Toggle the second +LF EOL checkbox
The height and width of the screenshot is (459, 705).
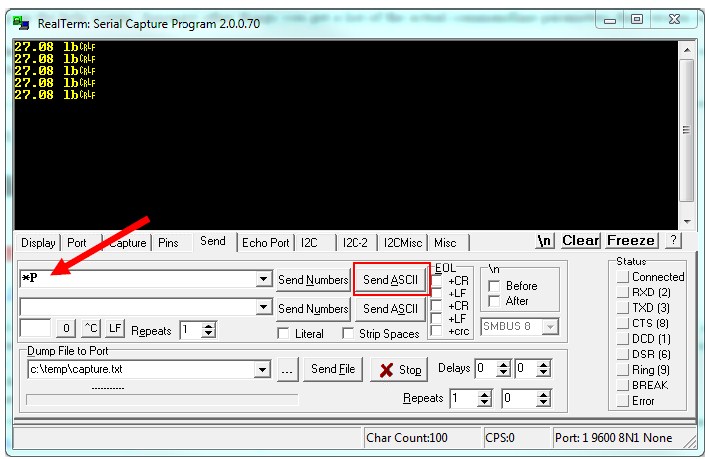(436, 318)
